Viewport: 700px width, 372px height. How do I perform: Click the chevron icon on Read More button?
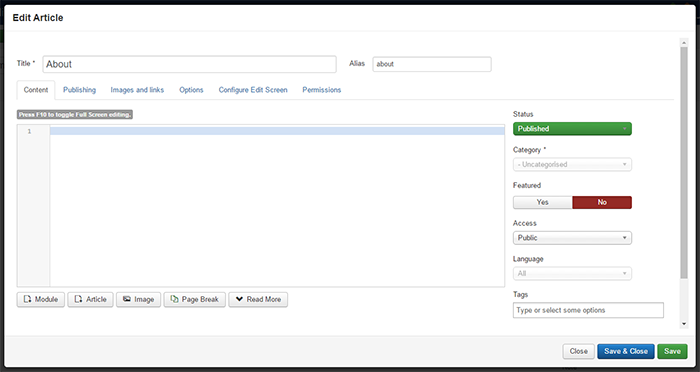[x=239, y=299]
